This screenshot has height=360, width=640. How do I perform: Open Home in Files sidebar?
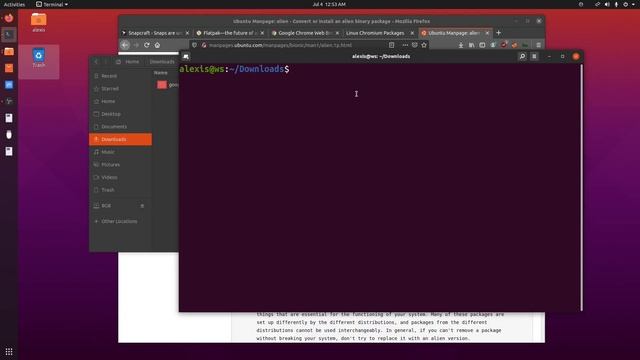tap(120, 101)
